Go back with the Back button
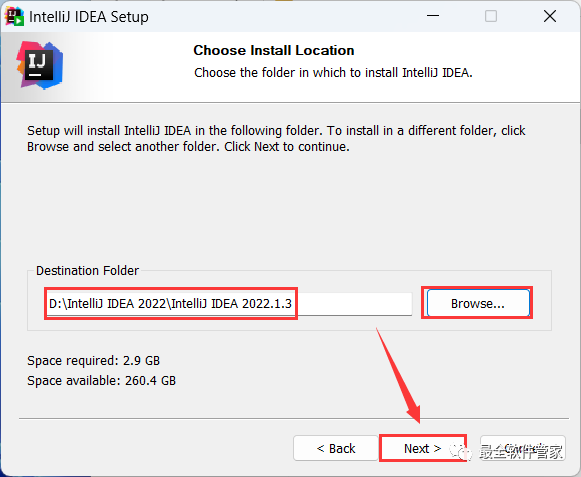Screen dimensions: 581x477 [x=336, y=448]
